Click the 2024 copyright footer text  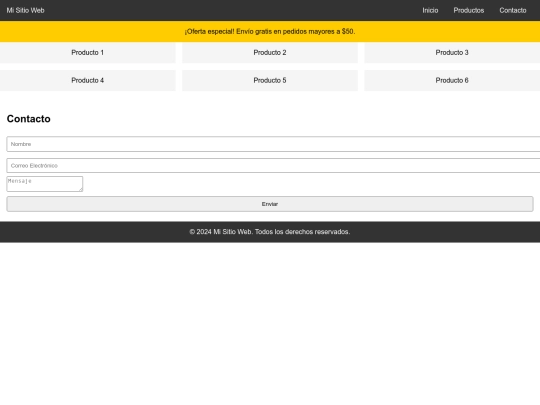(270, 232)
